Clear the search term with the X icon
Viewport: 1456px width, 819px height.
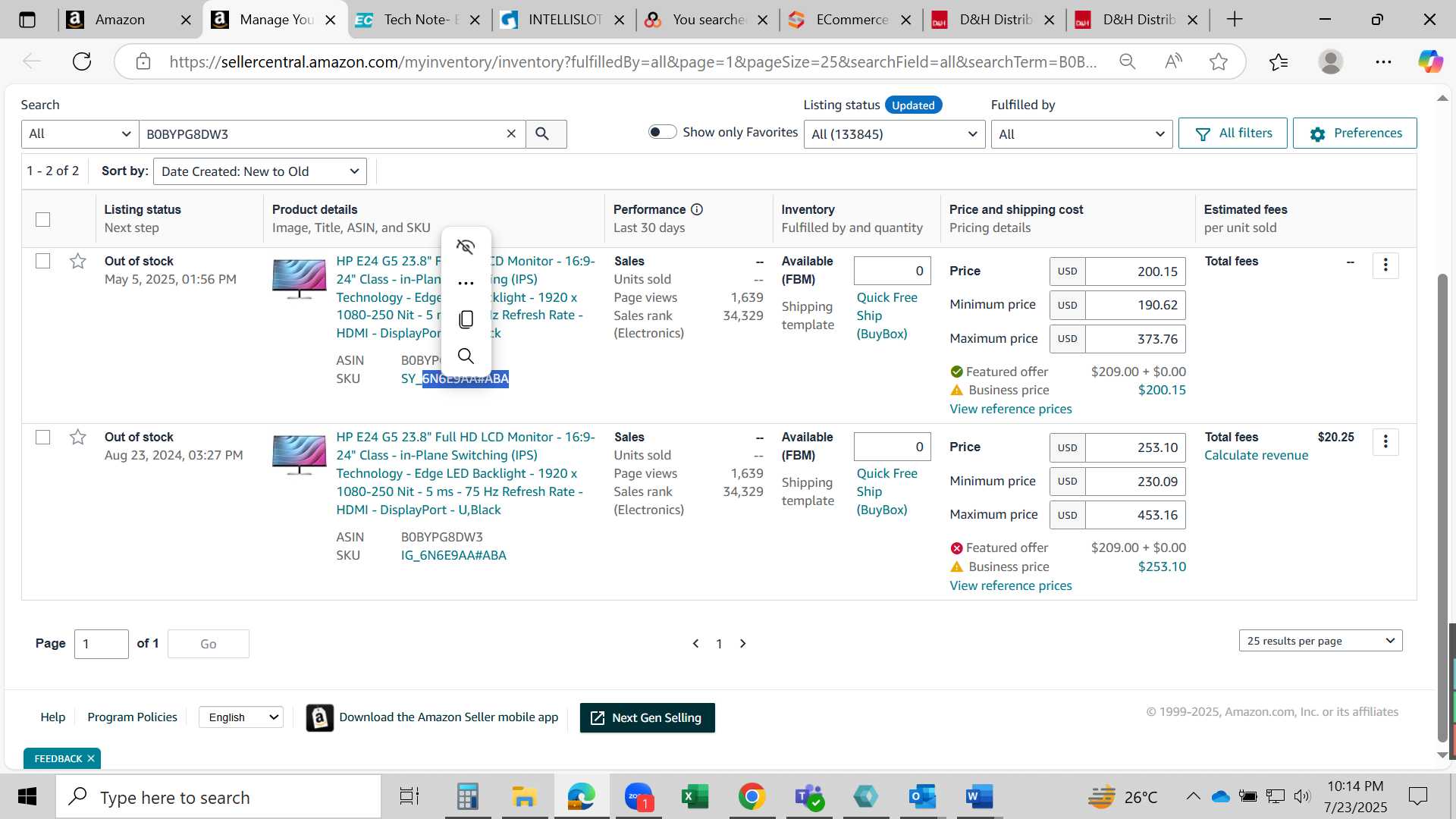(511, 134)
